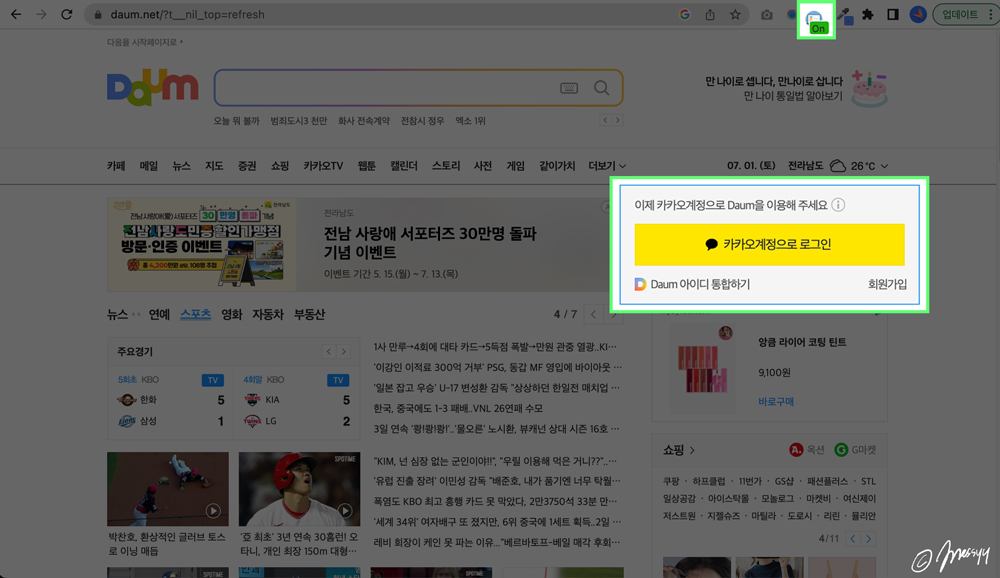
Task: Open the browser side panel icon
Action: pos(893,14)
